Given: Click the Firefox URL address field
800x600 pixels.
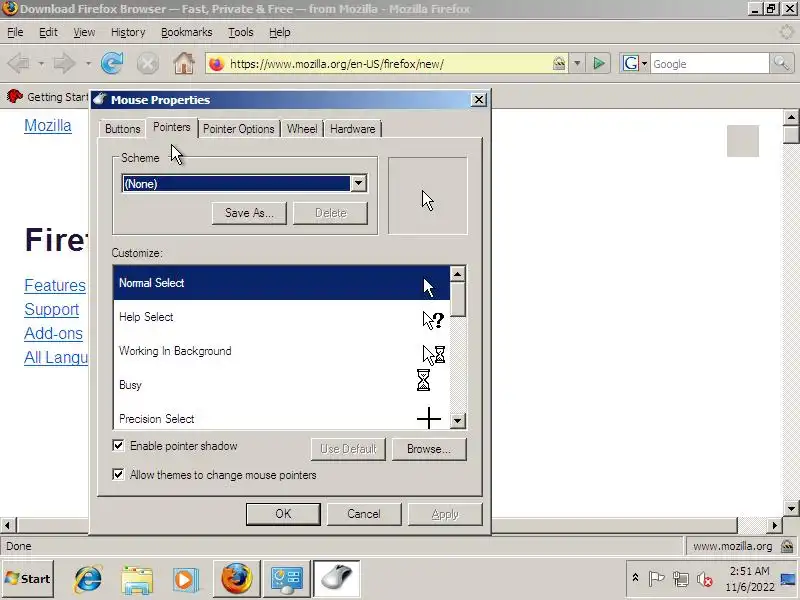Looking at the screenshot, I should point(388,64).
